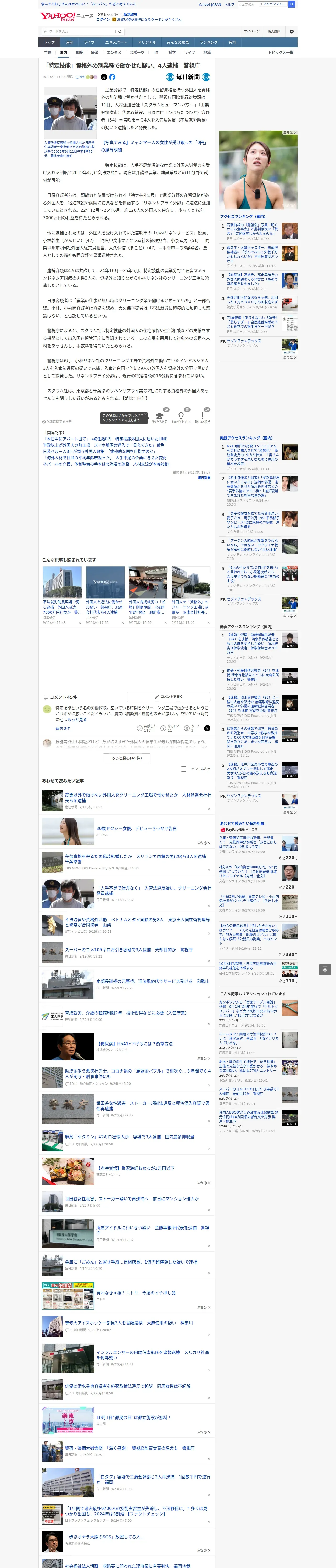336x1568 pixels.
Task: Toggle the コメント非表示 checkbox
Action: click(x=183, y=769)
